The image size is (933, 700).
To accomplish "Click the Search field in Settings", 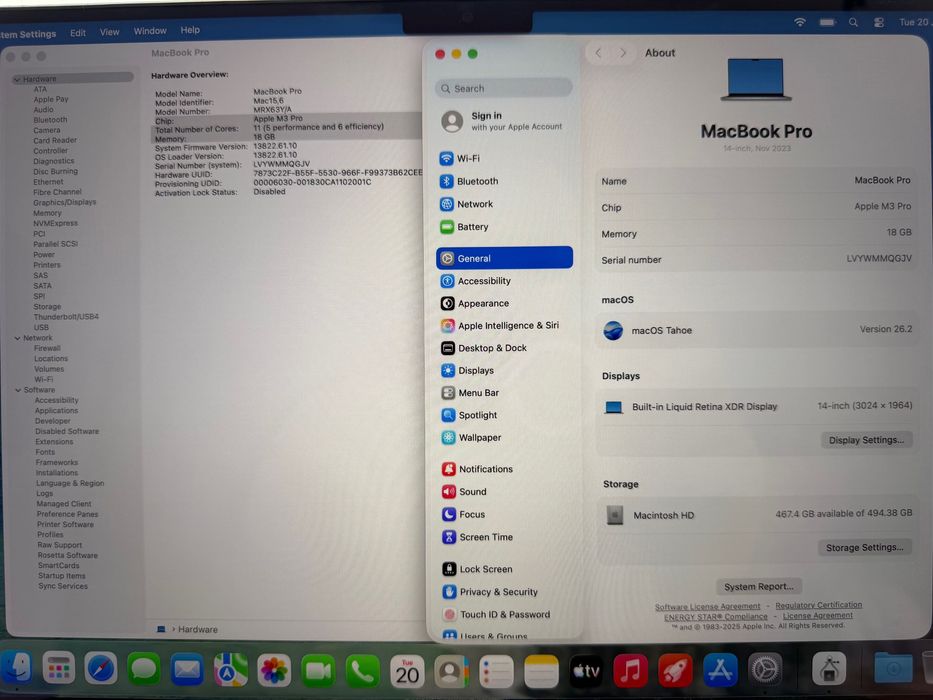I will [503, 88].
